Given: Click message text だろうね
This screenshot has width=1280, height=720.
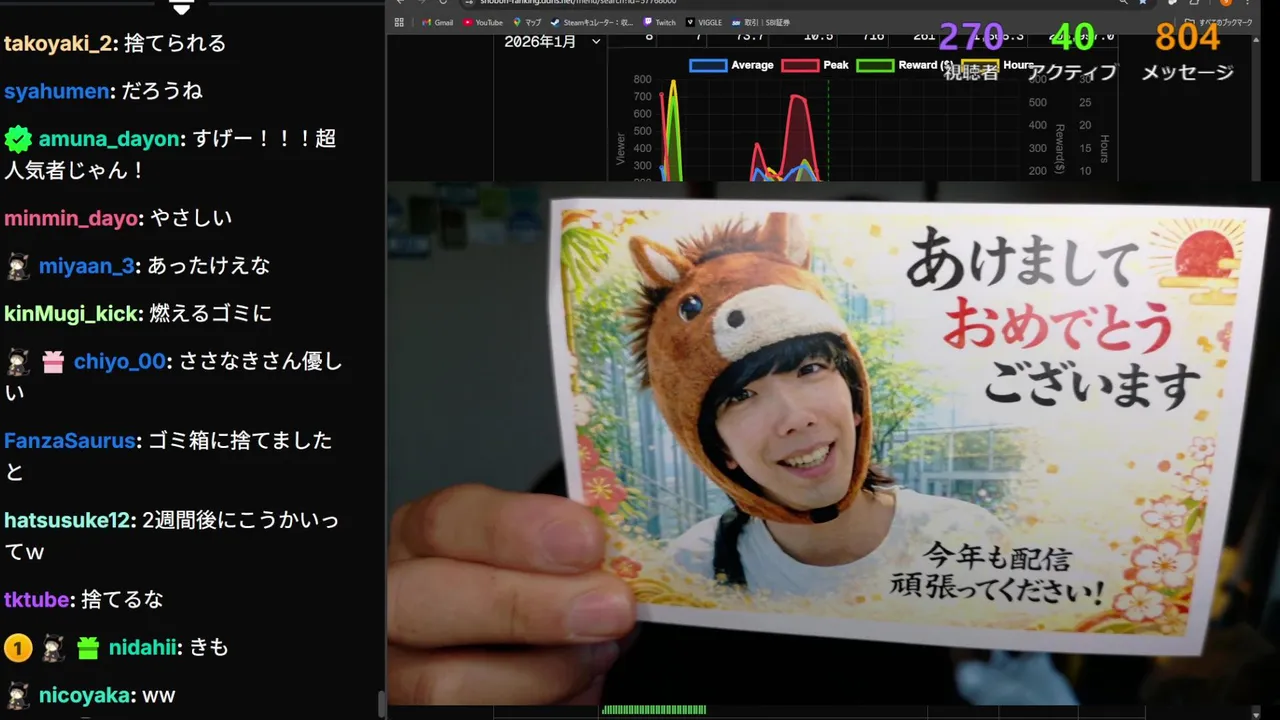Looking at the screenshot, I should 161,91.
